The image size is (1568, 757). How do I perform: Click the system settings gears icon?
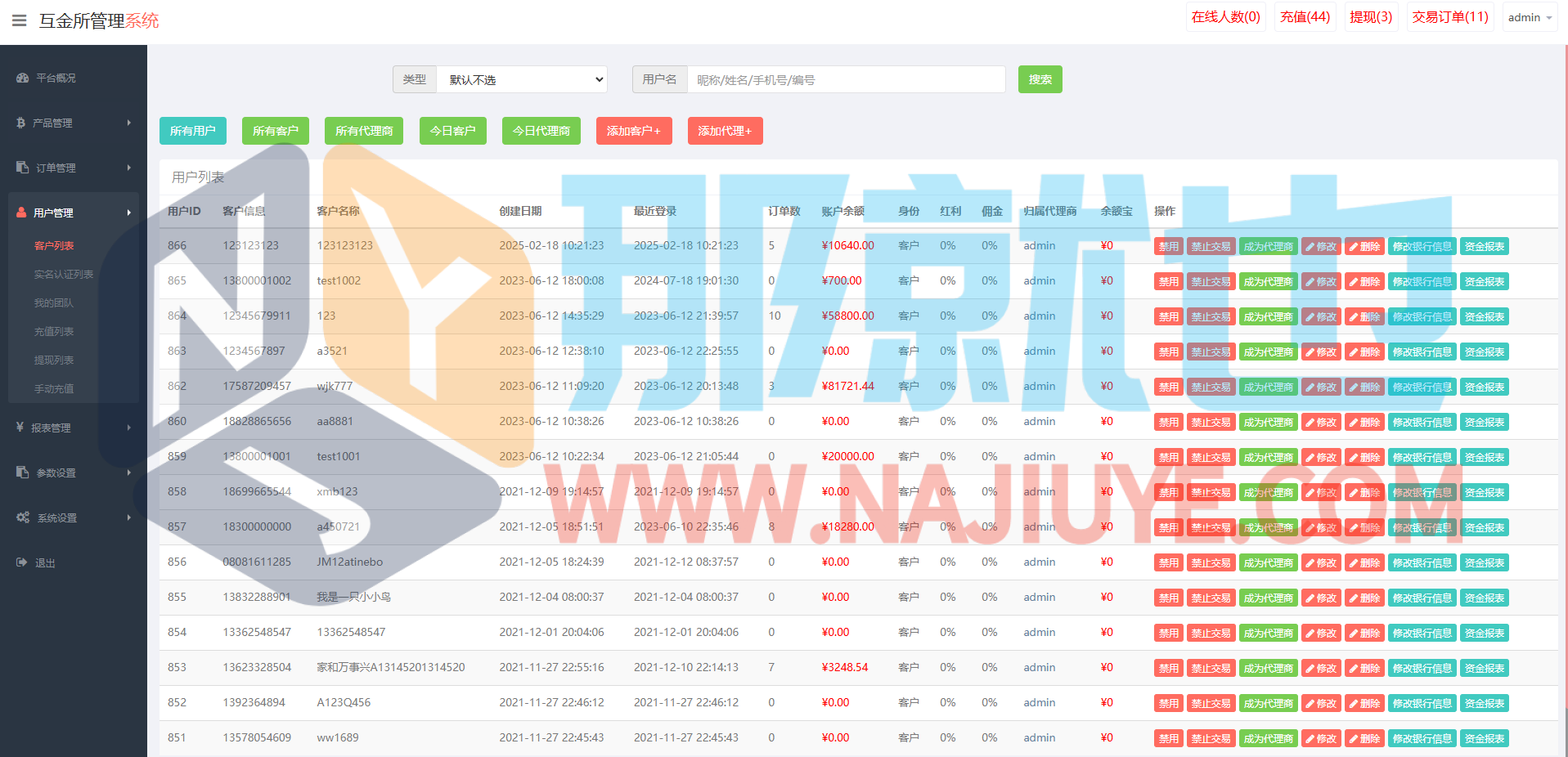coord(23,517)
